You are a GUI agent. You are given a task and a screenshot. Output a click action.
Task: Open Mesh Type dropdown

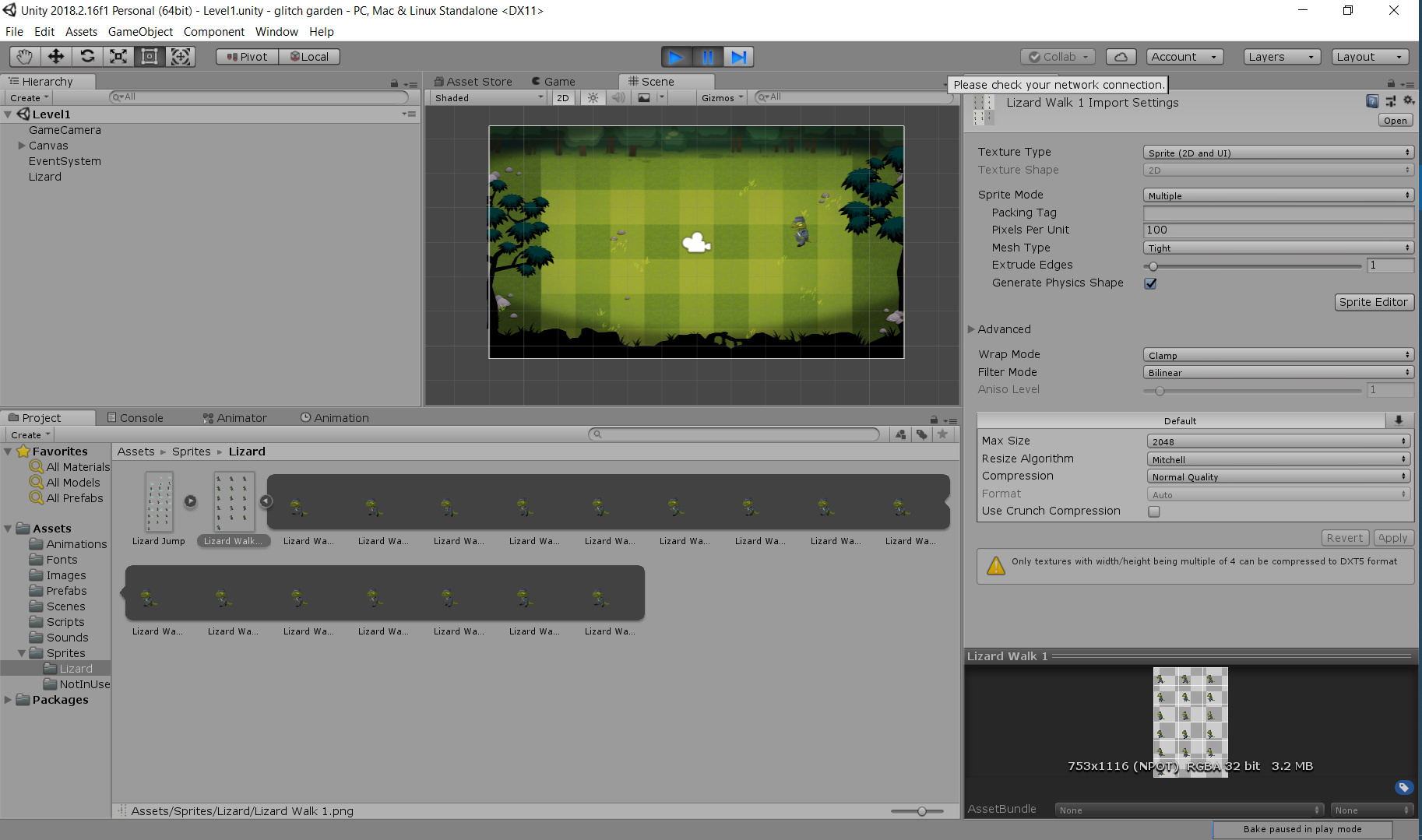1278,248
